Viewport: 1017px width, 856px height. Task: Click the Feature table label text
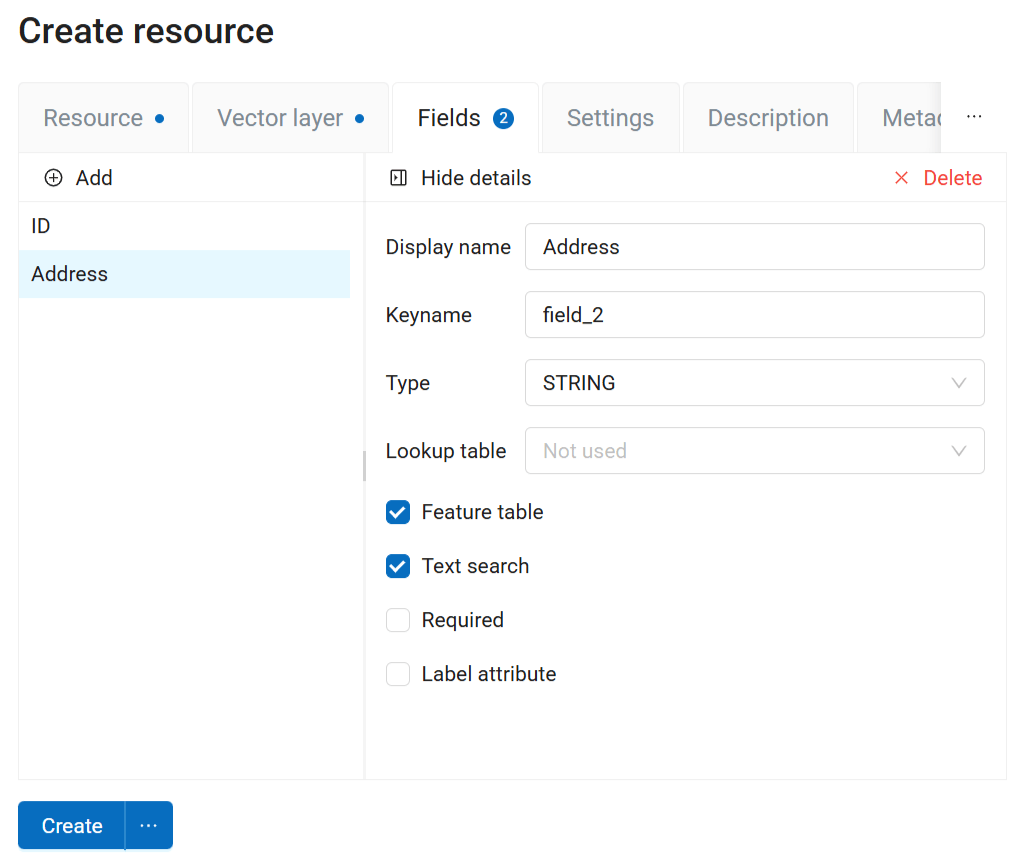[483, 512]
